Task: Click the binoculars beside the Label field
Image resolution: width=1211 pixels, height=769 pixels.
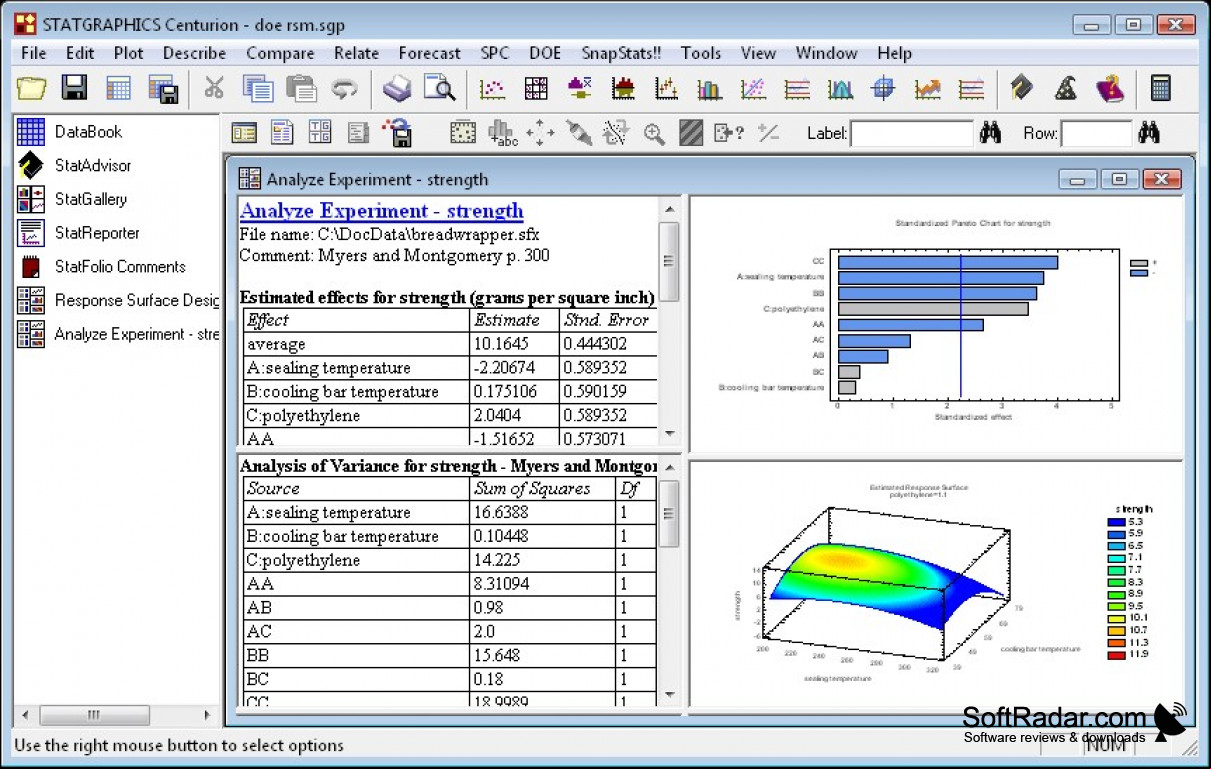Action: point(990,132)
